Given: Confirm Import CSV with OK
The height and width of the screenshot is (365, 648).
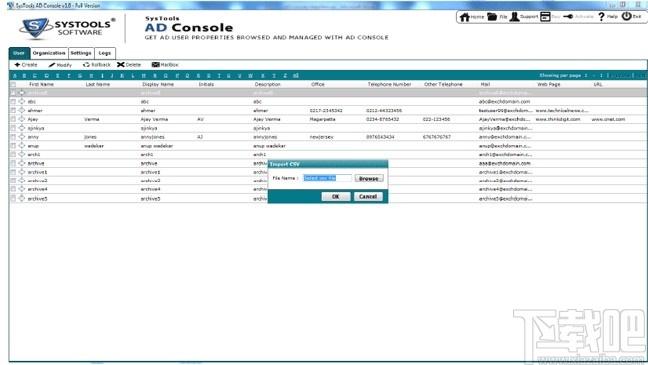Looking at the screenshot, I should (x=336, y=196).
